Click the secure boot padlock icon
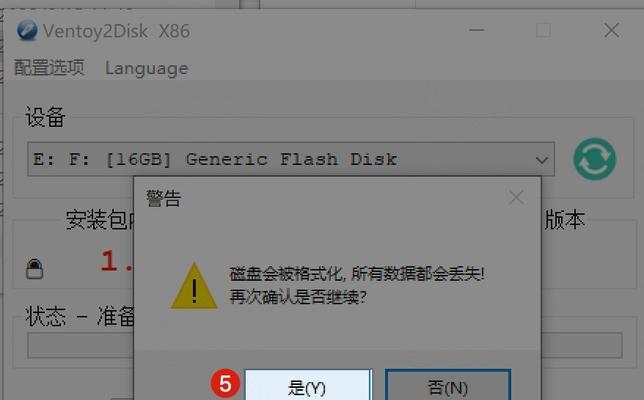Screen dimensions: 644x400 (34, 269)
